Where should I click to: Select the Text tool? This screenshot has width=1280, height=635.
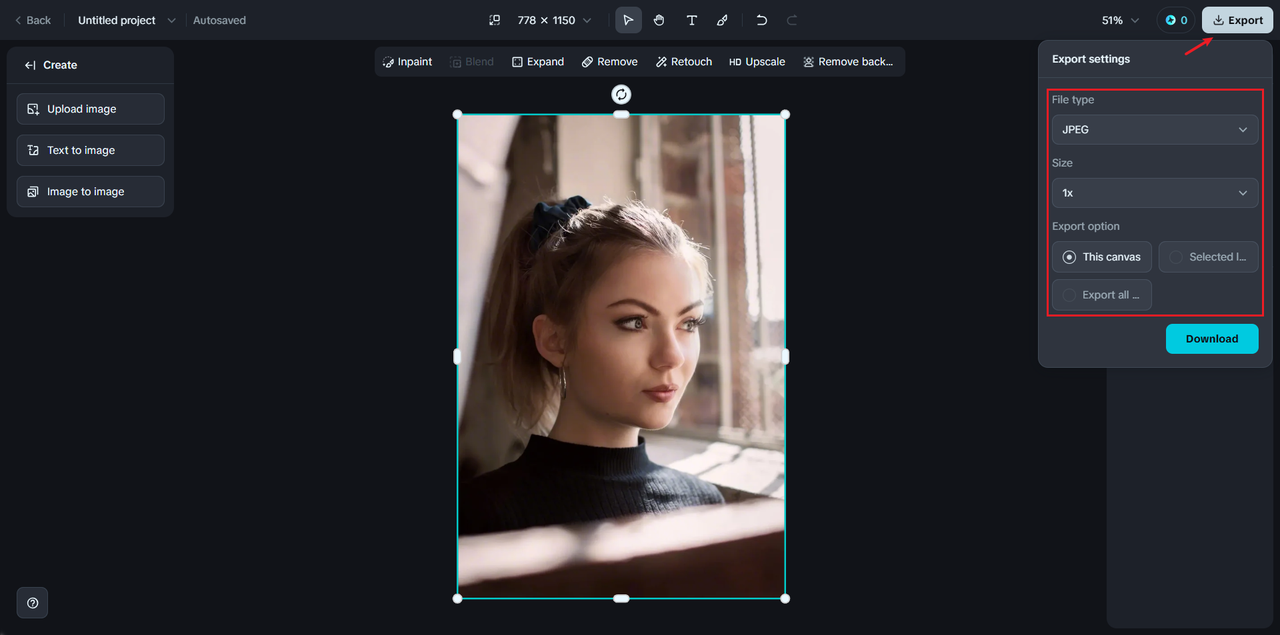(691, 20)
